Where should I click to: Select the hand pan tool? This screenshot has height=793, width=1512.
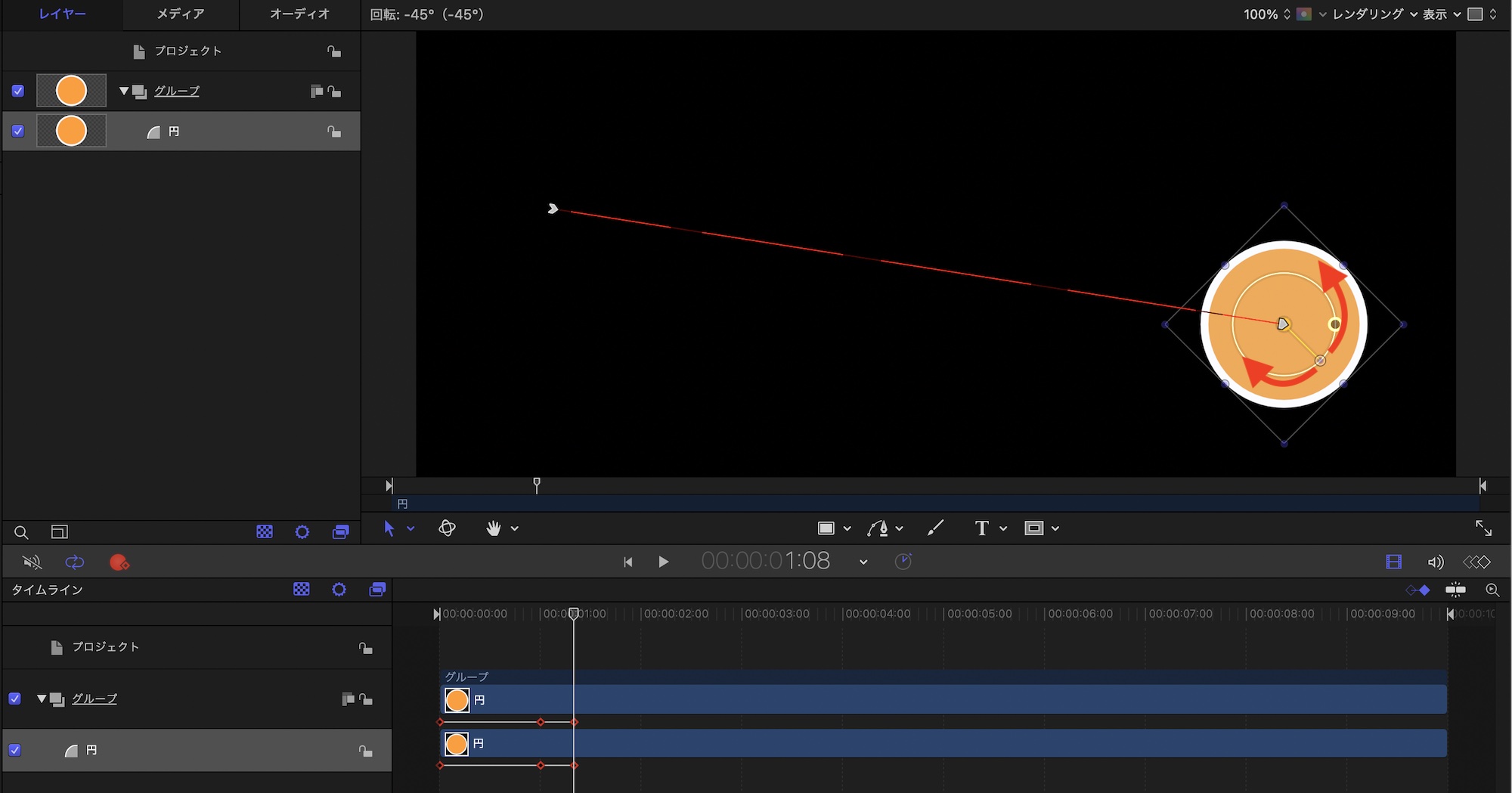(x=494, y=528)
